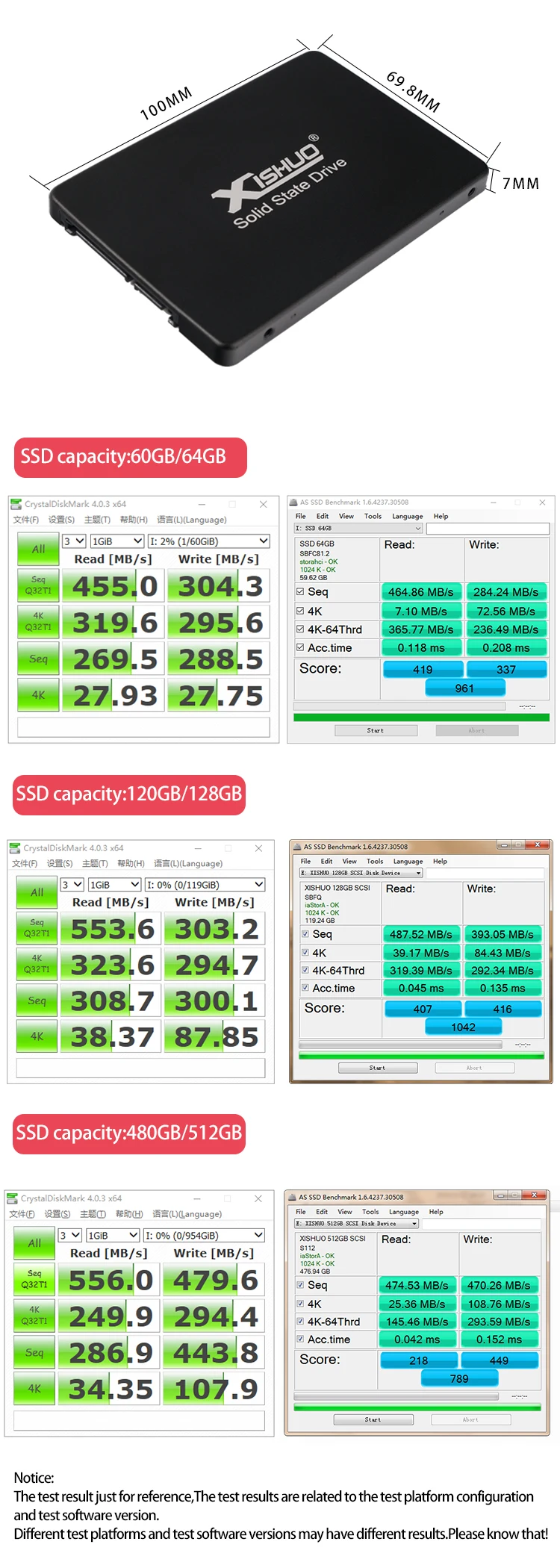Click Start in SSD 64GB AS SSD window
The image size is (560, 1568).
376,730
